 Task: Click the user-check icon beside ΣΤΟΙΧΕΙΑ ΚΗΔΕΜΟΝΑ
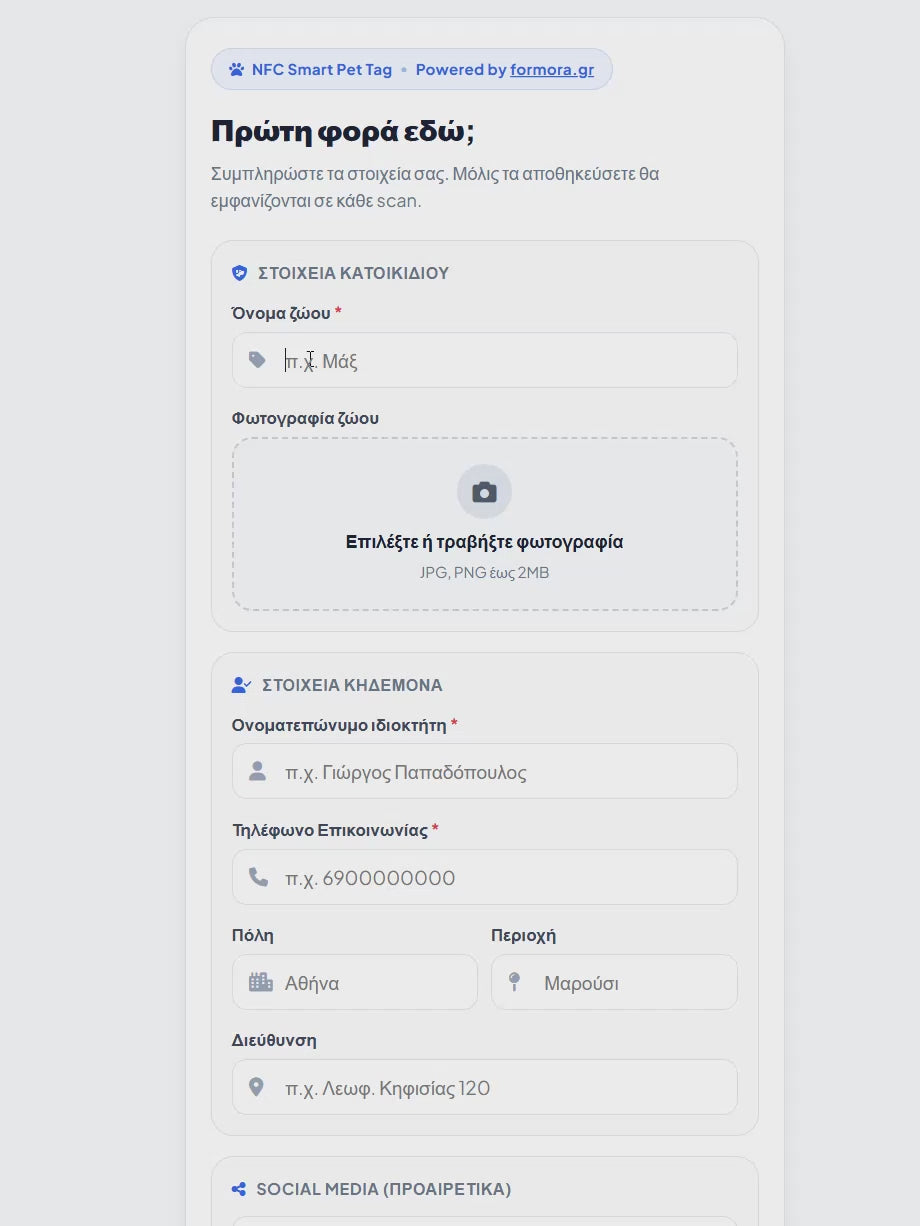tap(241, 685)
